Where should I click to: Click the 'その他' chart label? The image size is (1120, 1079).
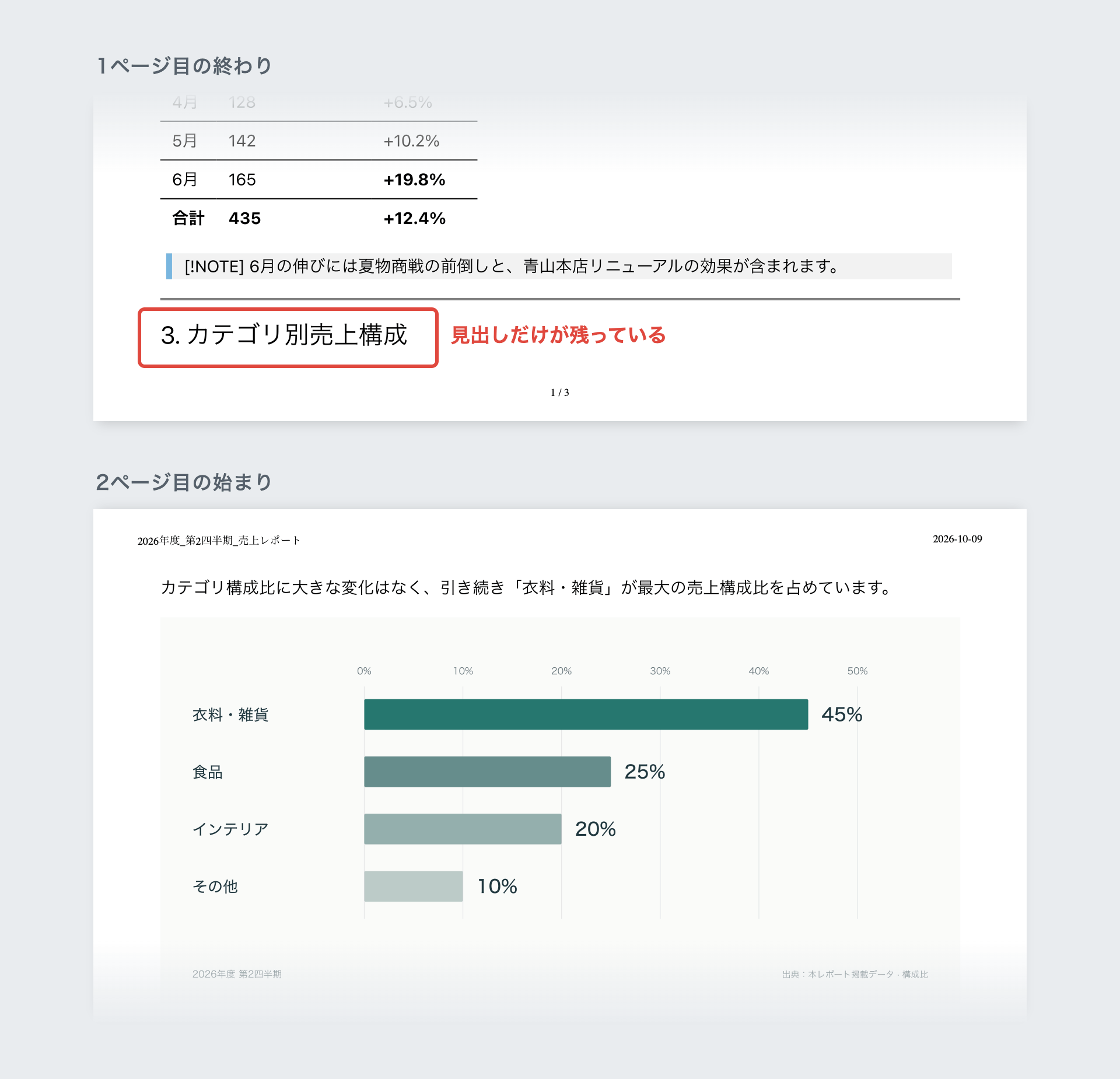[x=215, y=887]
